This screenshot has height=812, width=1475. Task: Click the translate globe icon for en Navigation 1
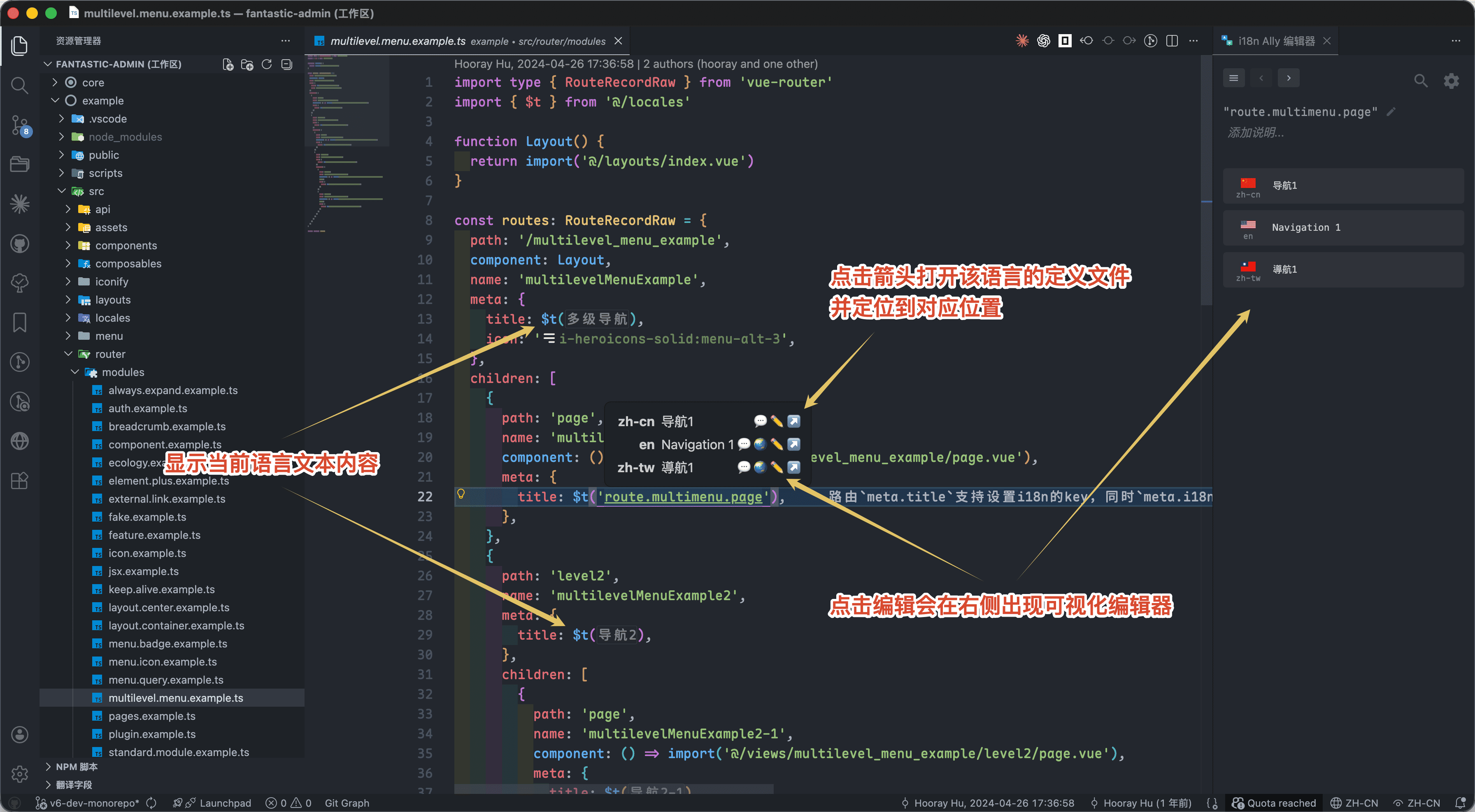[761, 444]
